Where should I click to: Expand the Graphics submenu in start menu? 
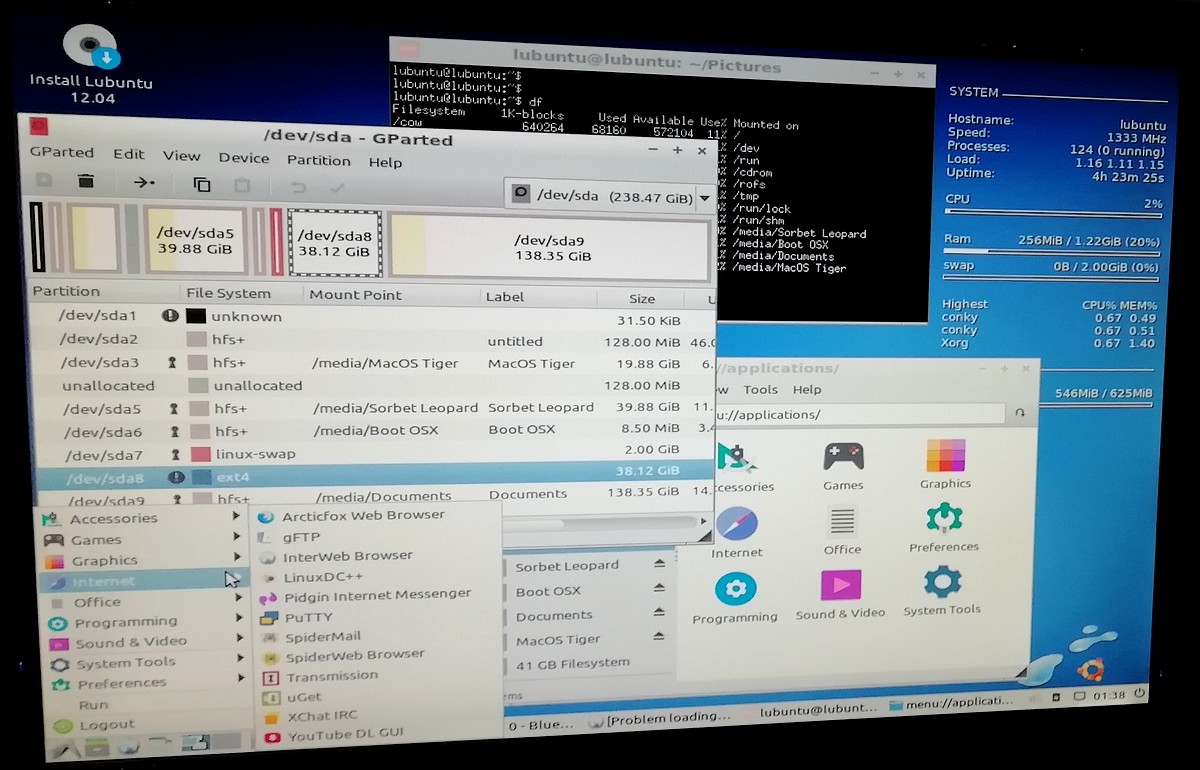pyautogui.click(x=238, y=558)
